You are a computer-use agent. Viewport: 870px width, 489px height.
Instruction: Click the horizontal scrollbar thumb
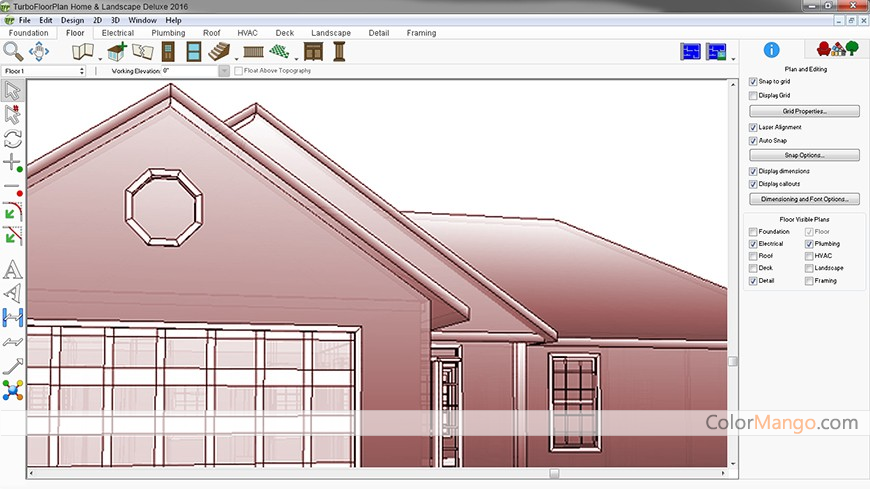pyautogui.click(x=555, y=473)
